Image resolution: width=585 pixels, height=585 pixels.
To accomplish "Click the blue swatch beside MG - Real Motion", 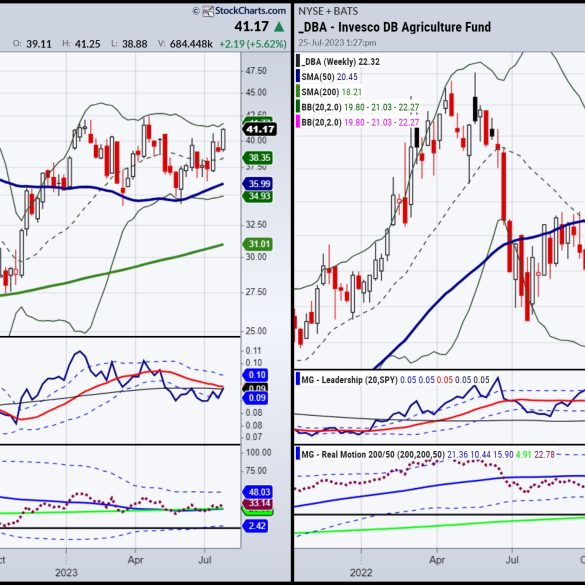I will (298, 454).
